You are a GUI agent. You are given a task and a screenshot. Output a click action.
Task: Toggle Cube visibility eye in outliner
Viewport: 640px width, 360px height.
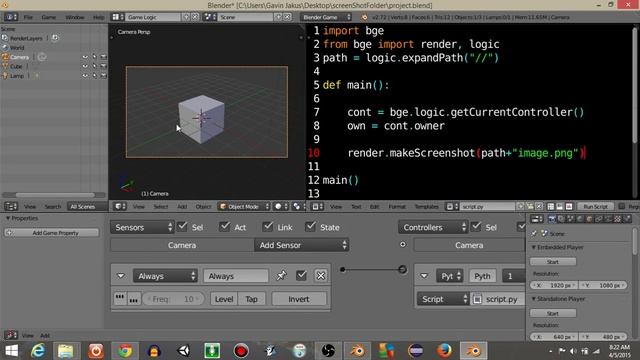(85, 66)
